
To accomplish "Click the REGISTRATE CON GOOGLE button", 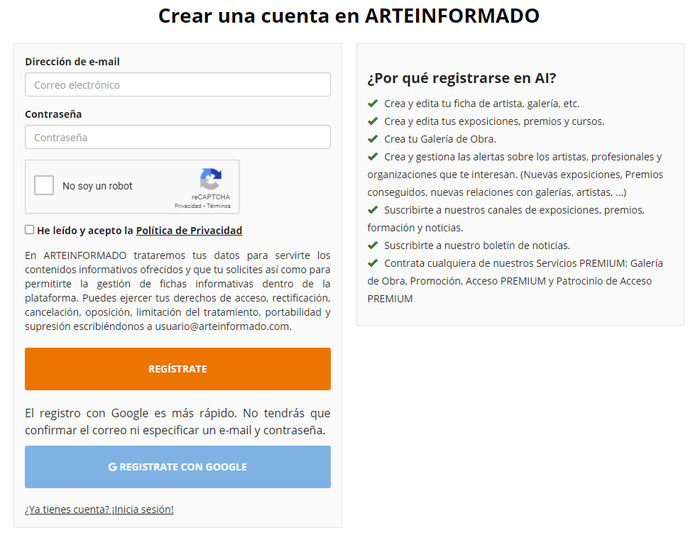I will pyautogui.click(x=178, y=467).
